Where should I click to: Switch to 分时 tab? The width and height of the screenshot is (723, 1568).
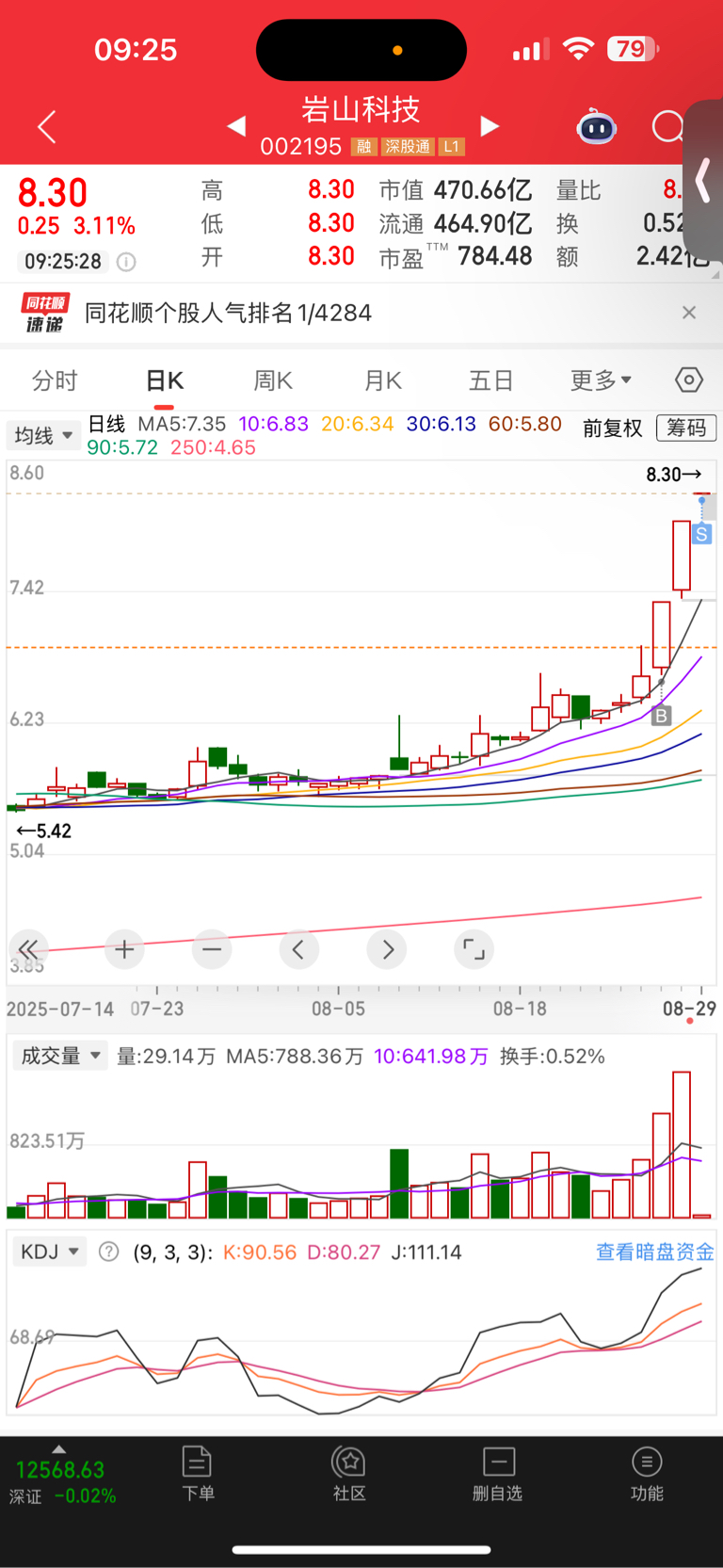55,380
